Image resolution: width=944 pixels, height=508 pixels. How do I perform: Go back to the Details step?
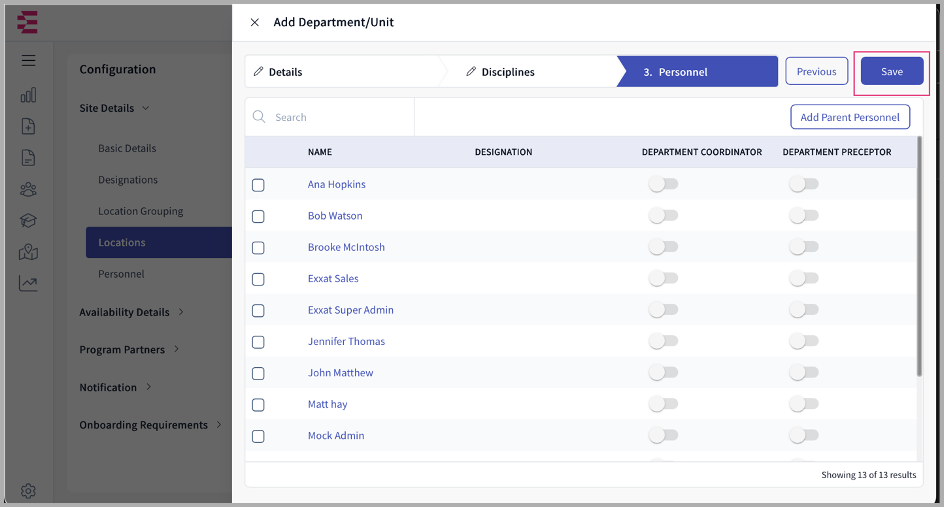[285, 72]
